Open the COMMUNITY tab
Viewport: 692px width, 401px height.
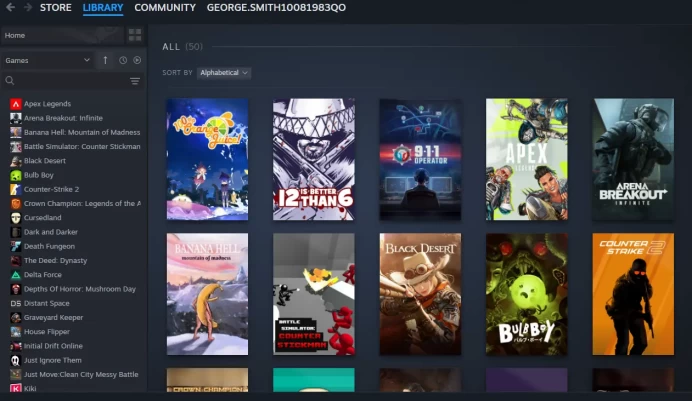click(x=165, y=7)
